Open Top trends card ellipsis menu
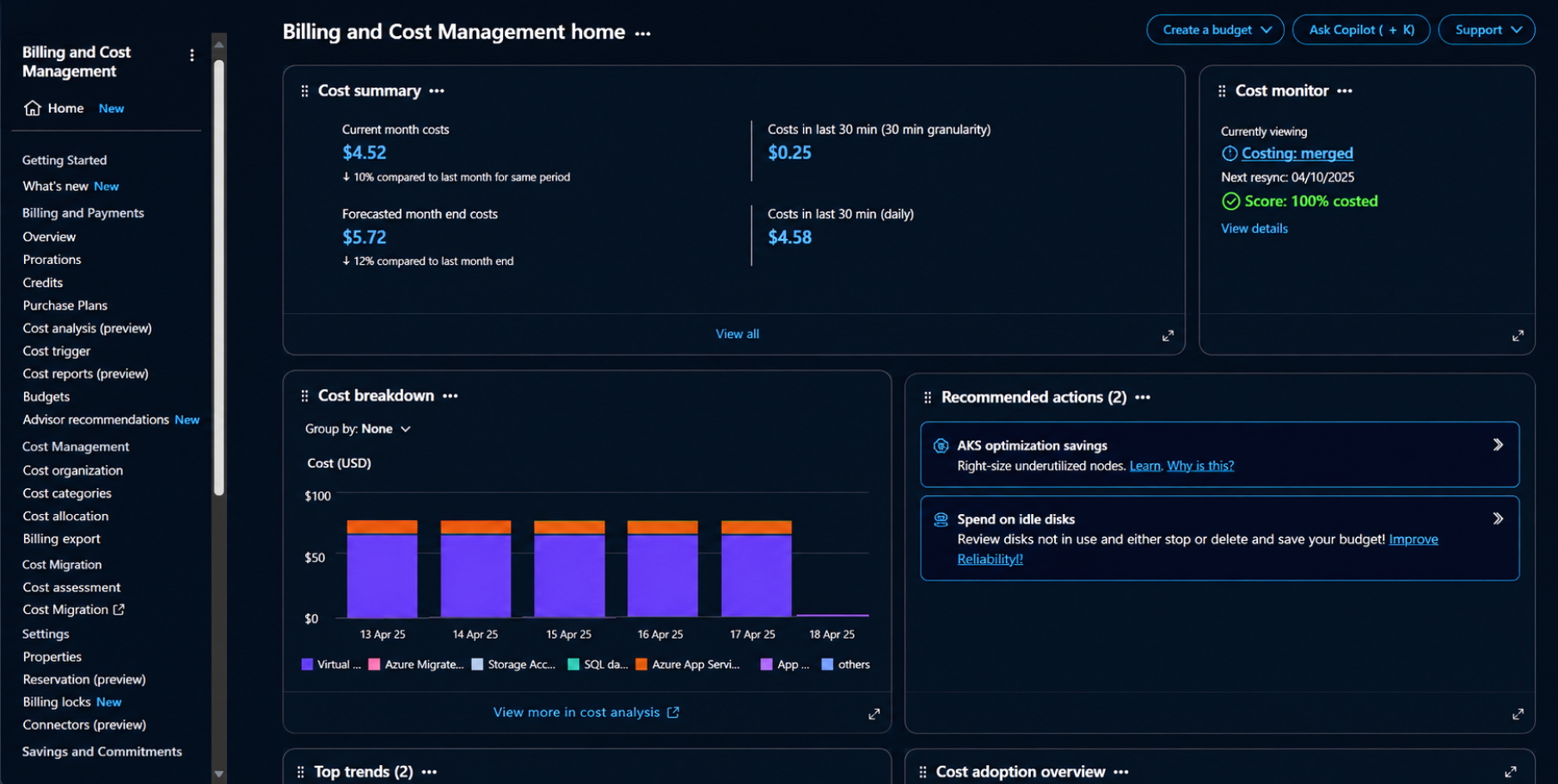Screen dimensions: 1558x784 click(429, 772)
